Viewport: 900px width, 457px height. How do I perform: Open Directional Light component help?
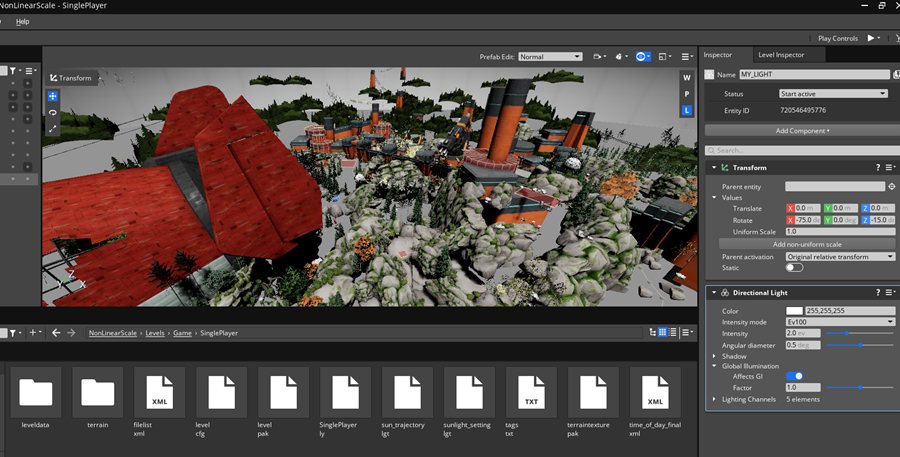point(878,292)
